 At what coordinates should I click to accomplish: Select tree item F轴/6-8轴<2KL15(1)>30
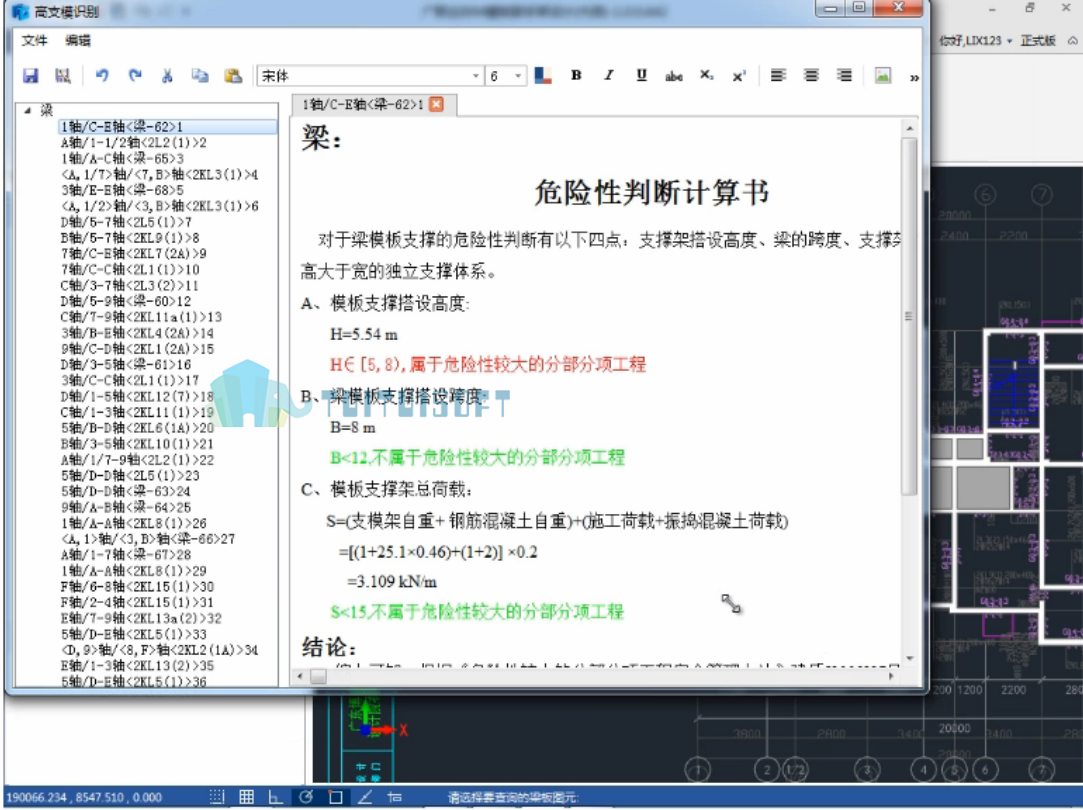(x=137, y=586)
